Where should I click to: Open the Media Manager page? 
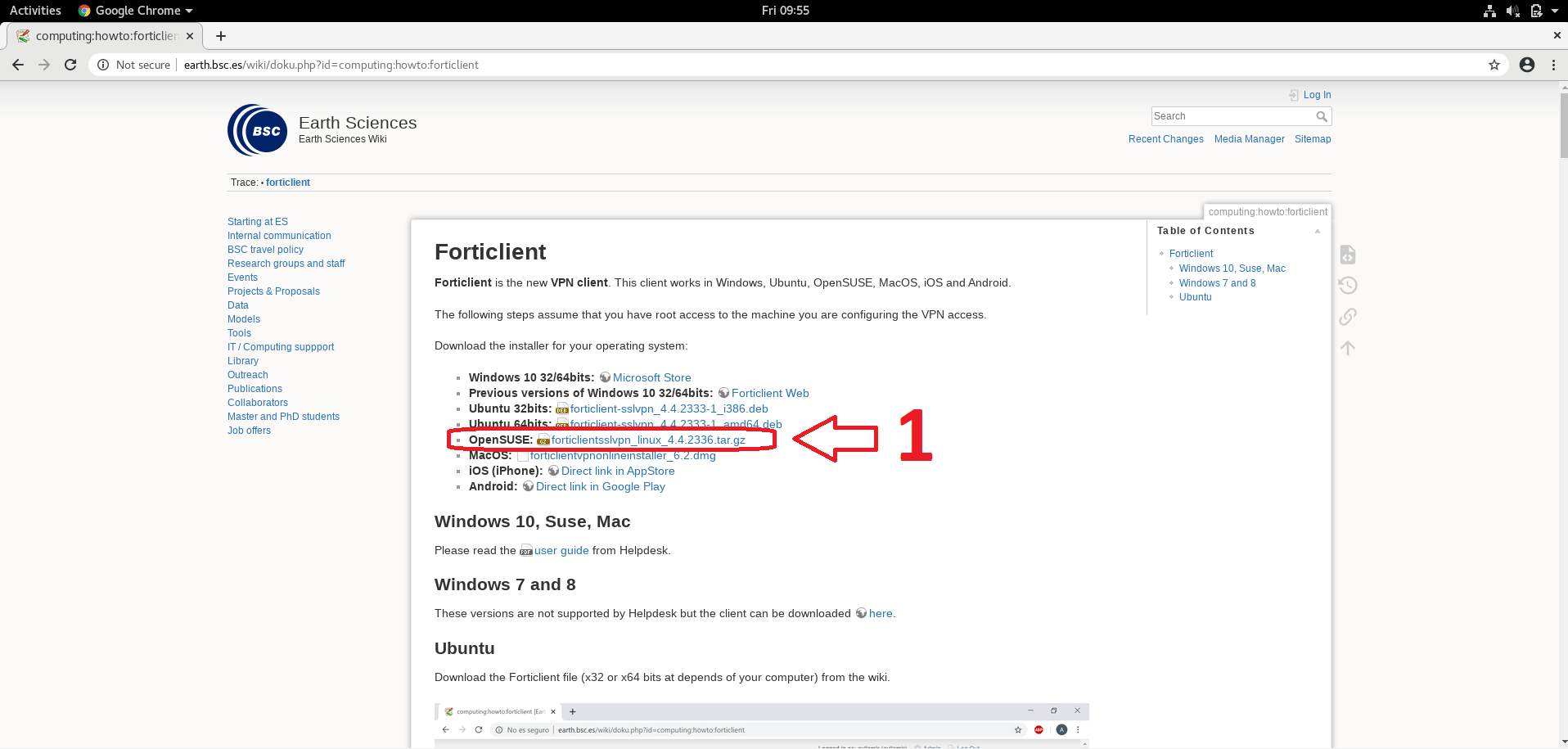click(x=1249, y=139)
